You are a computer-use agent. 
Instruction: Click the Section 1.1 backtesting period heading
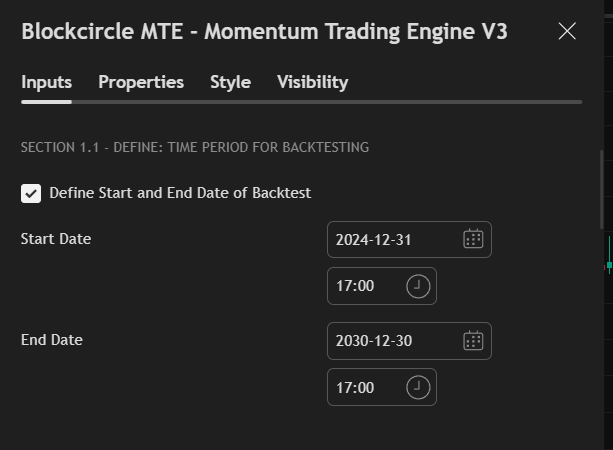click(x=195, y=148)
